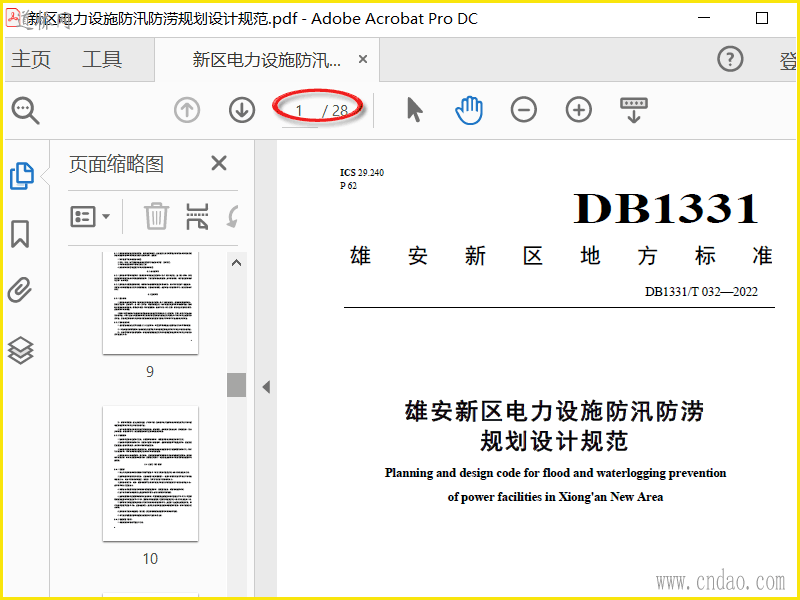Image resolution: width=800 pixels, height=600 pixels.
Task: Zoom out with the minus icon
Action: click(523, 110)
